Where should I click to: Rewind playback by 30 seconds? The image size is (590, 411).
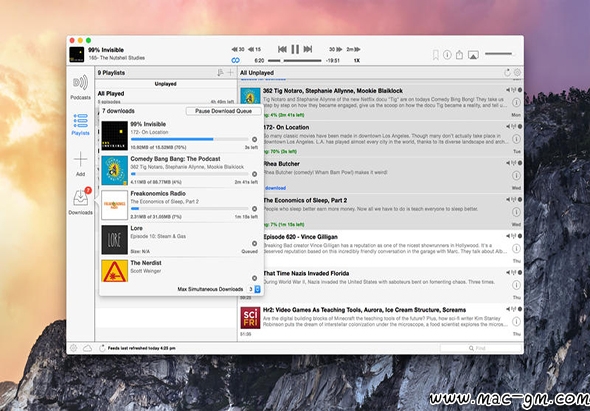(238, 49)
